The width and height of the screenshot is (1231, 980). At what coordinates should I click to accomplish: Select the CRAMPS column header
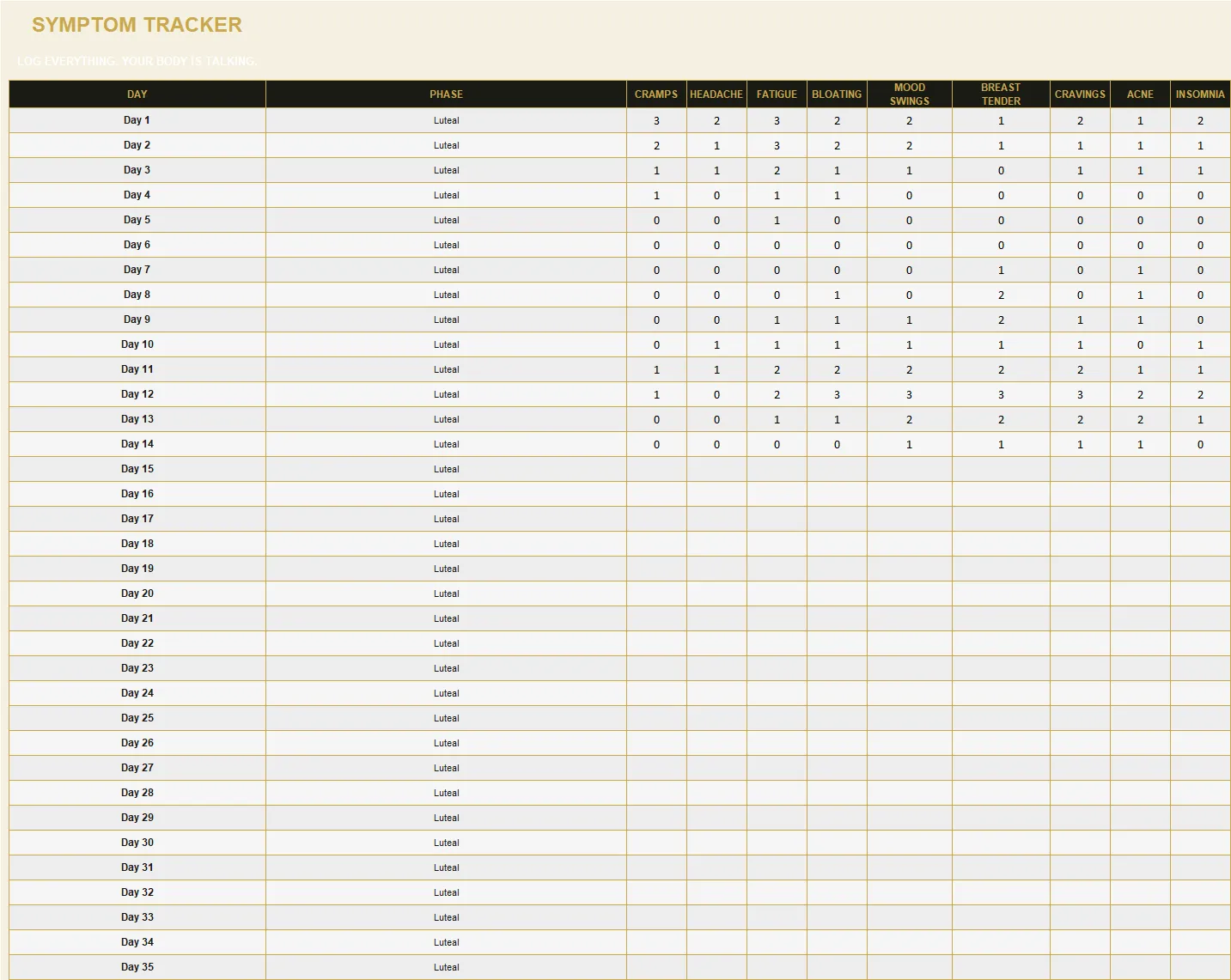click(656, 94)
